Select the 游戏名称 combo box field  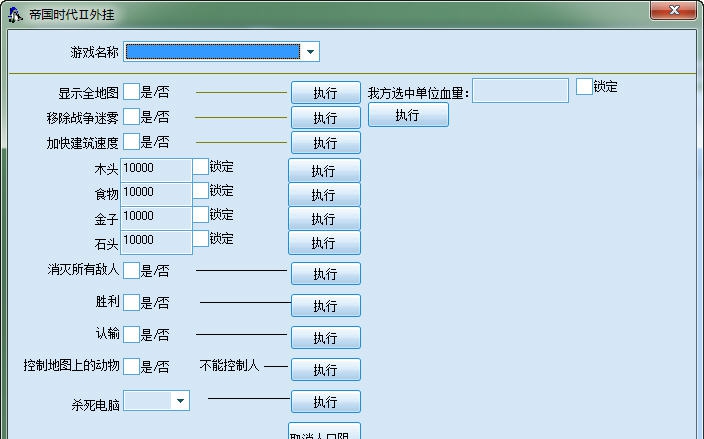(221, 52)
